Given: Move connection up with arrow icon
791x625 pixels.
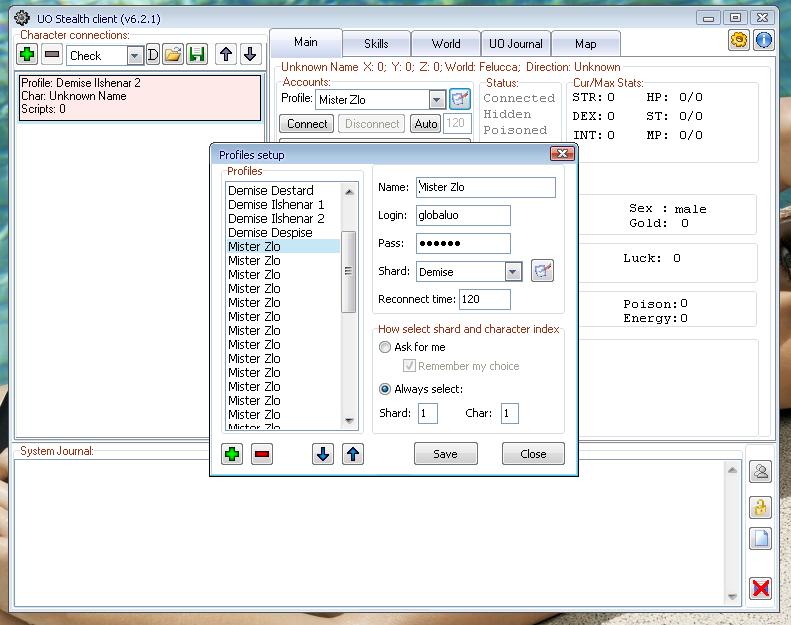Looking at the screenshot, I should (226, 54).
